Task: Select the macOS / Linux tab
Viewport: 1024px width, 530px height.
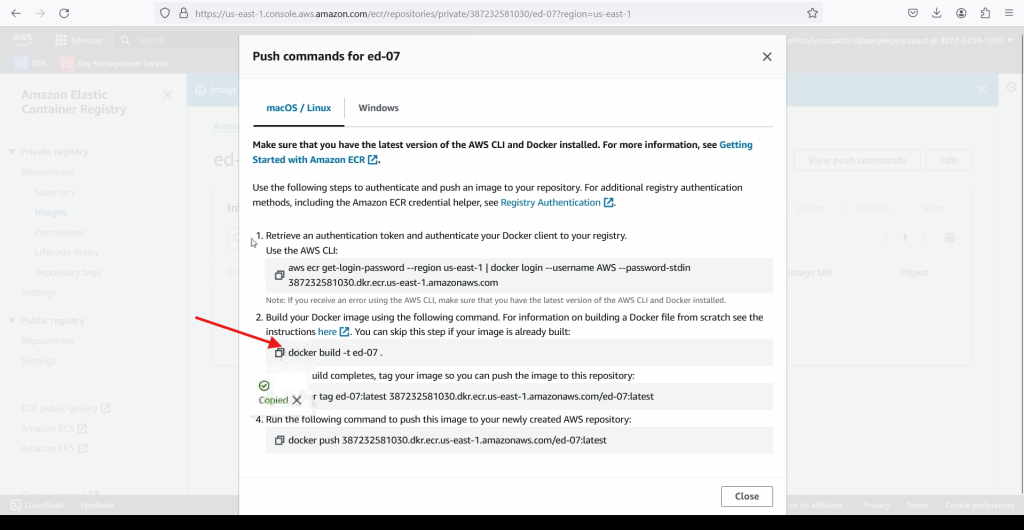Action: [x=298, y=108]
